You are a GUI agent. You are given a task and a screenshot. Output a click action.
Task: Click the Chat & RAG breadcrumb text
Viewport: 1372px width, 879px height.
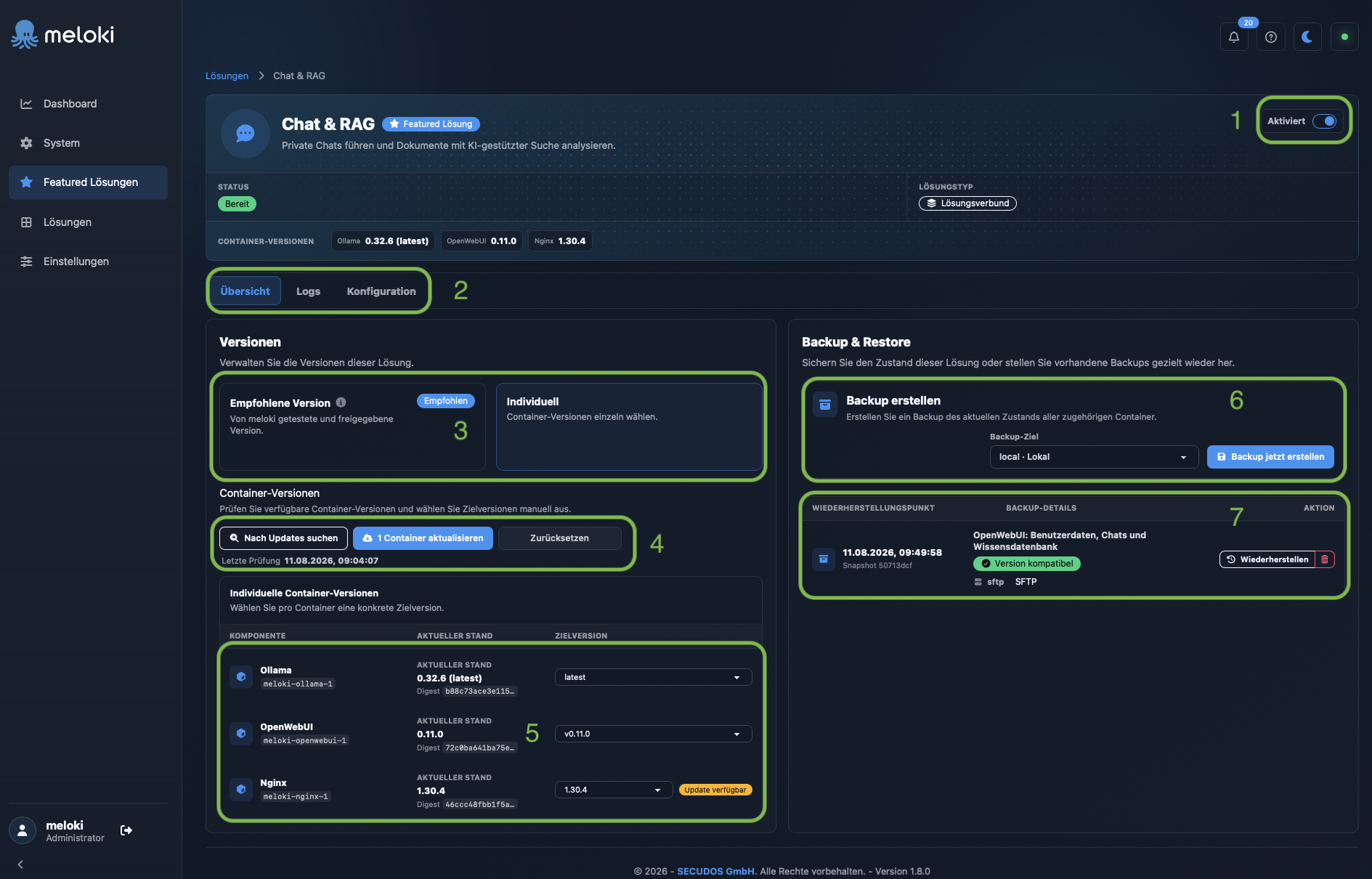tap(299, 76)
